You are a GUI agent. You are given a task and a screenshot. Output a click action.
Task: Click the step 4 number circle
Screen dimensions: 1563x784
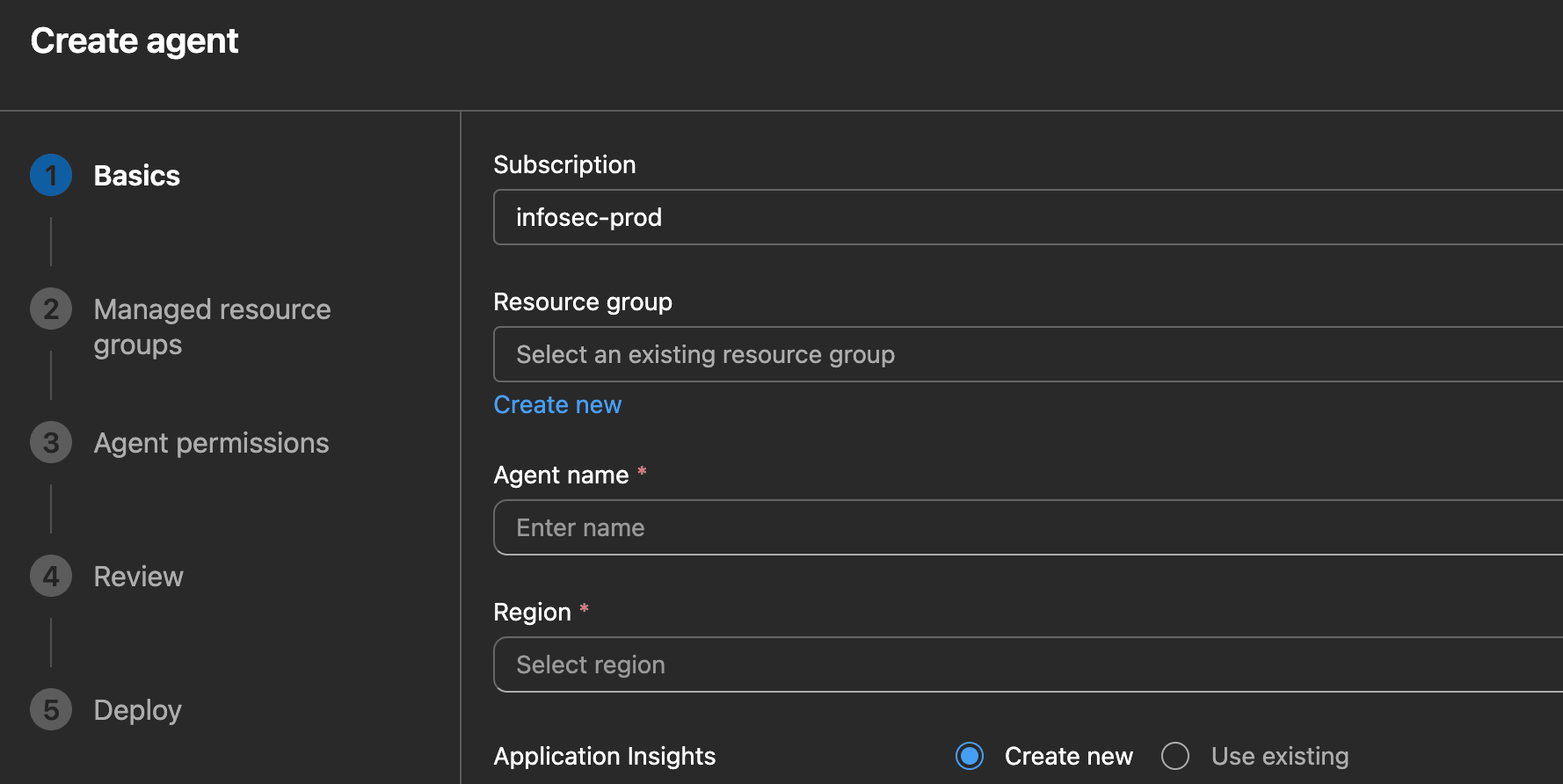point(51,577)
